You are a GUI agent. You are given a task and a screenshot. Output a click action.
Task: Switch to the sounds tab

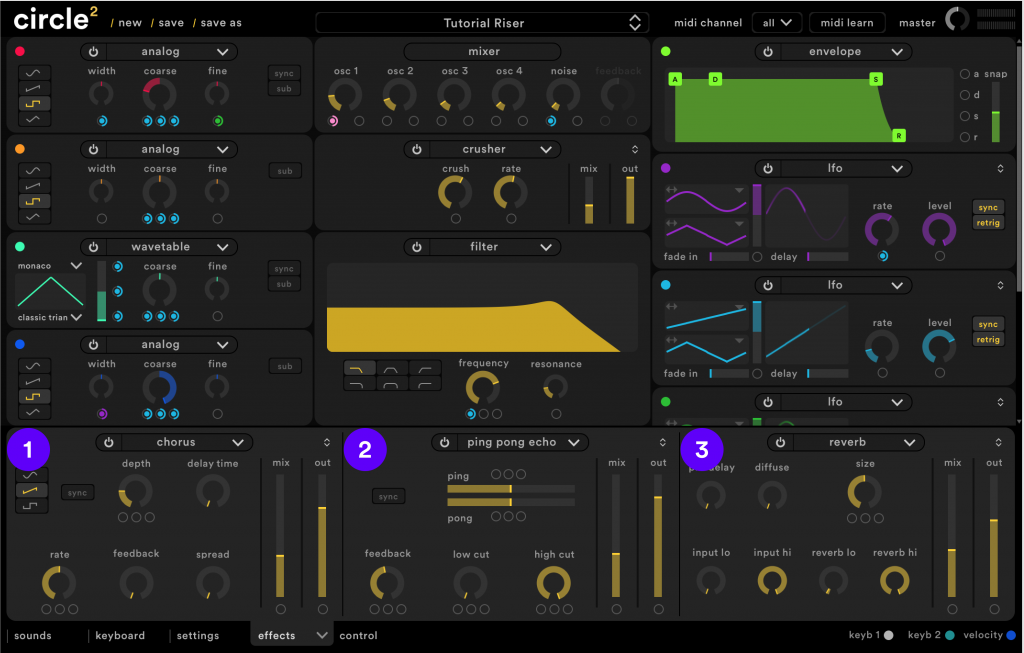33,635
